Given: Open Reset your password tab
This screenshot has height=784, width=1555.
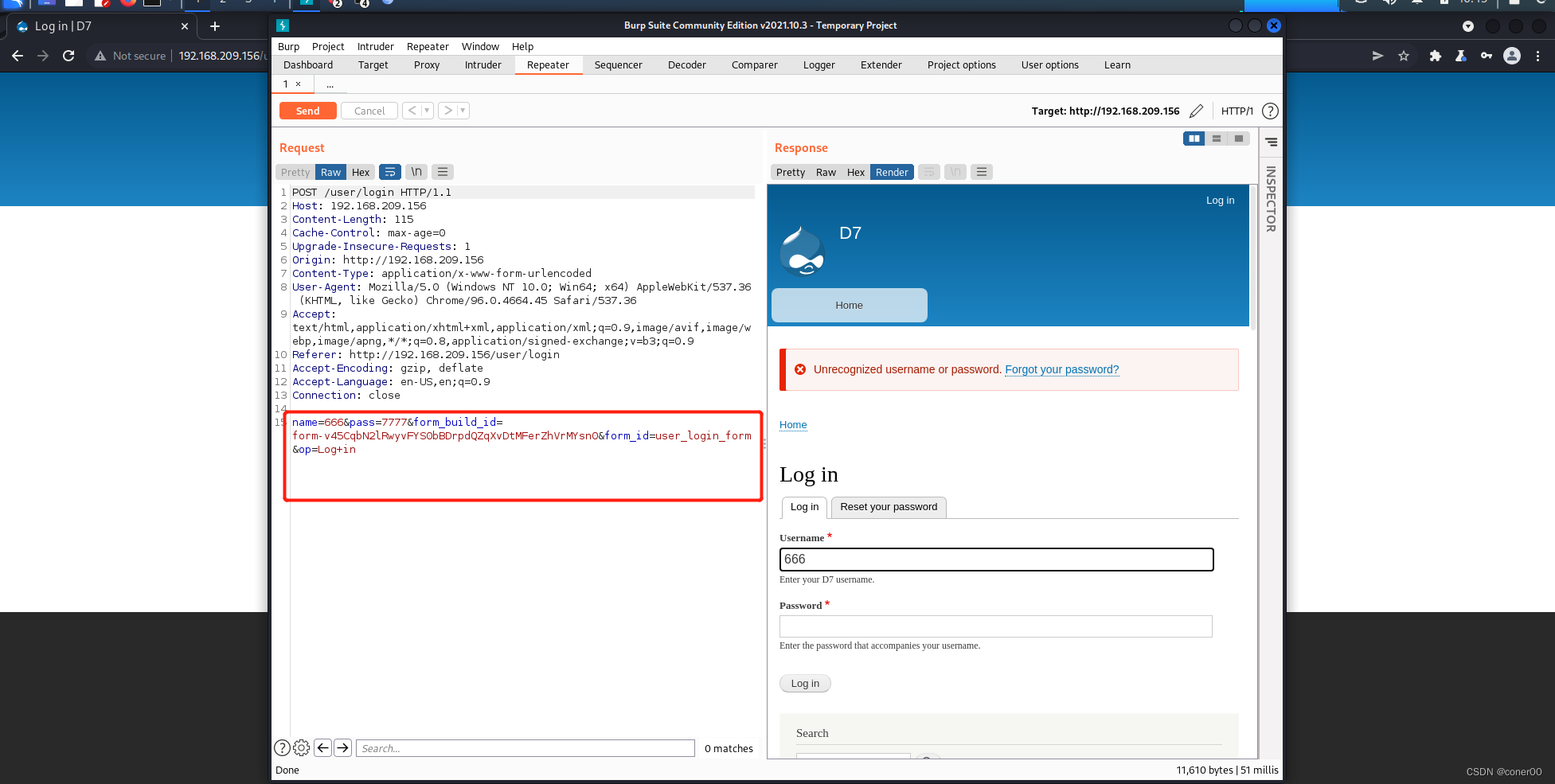Looking at the screenshot, I should coord(889,507).
